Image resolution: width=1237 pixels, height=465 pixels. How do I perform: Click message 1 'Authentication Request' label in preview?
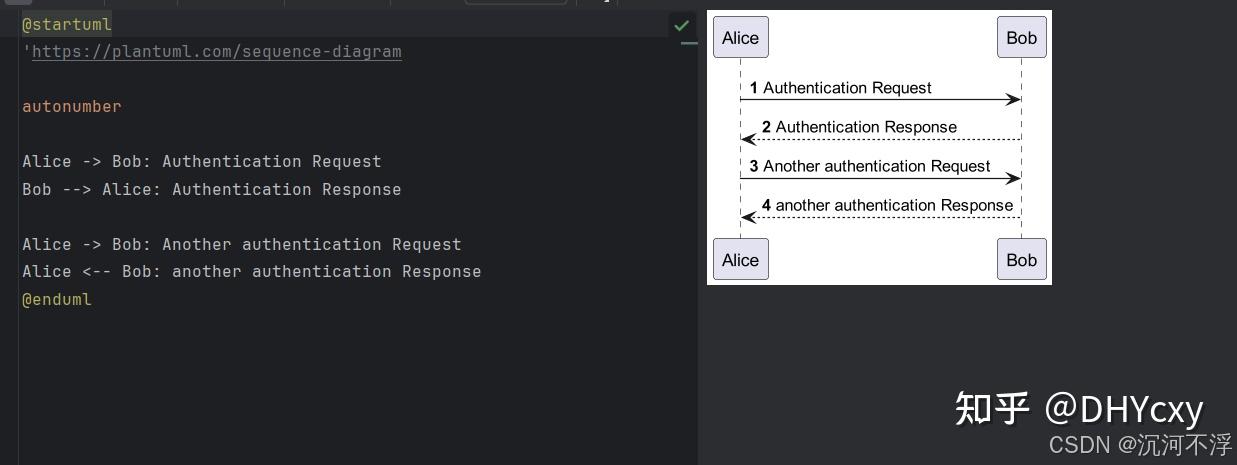pyautogui.click(x=847, y=88)
